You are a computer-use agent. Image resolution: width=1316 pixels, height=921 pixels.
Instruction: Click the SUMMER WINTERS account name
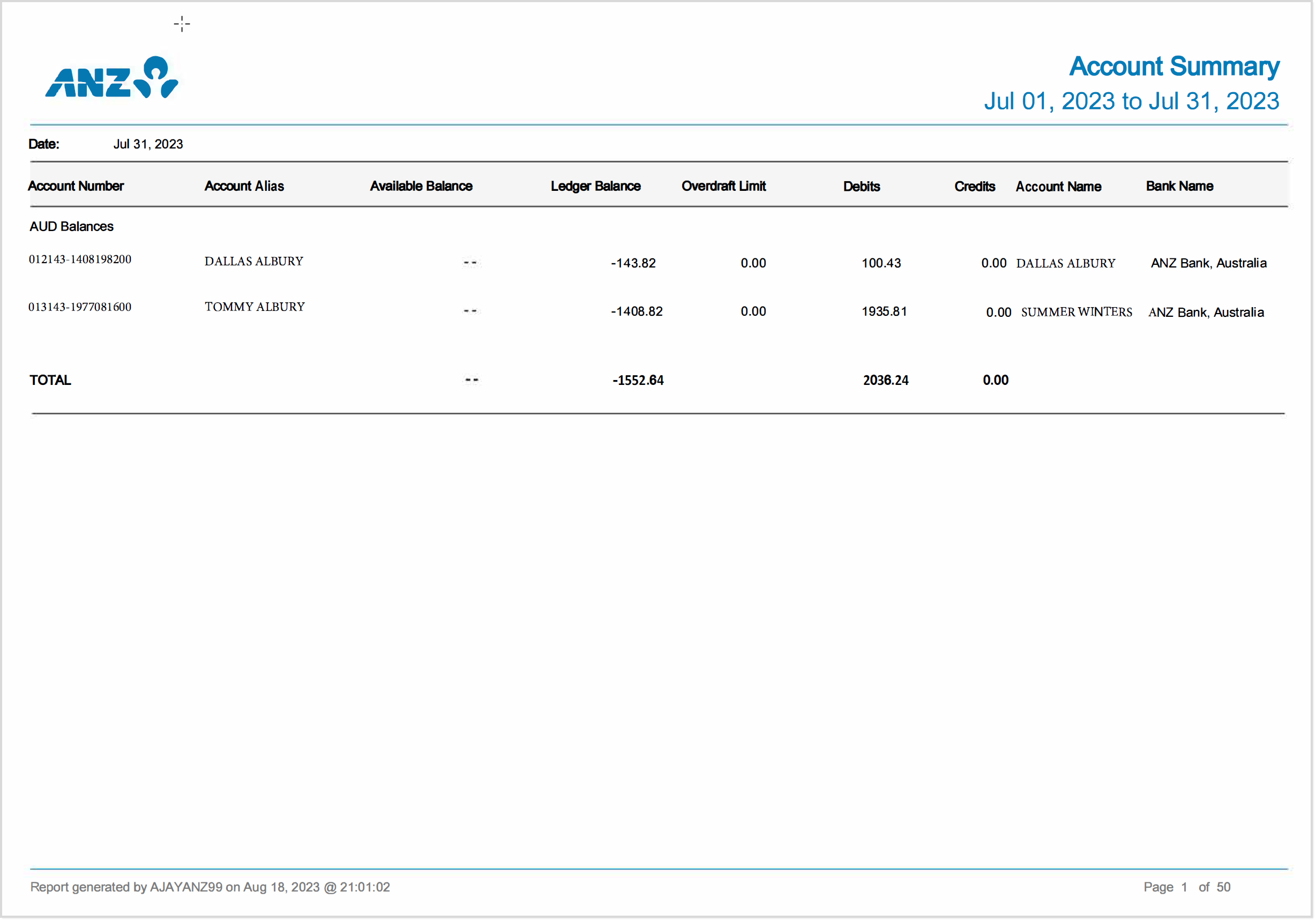coord(1076,313)
